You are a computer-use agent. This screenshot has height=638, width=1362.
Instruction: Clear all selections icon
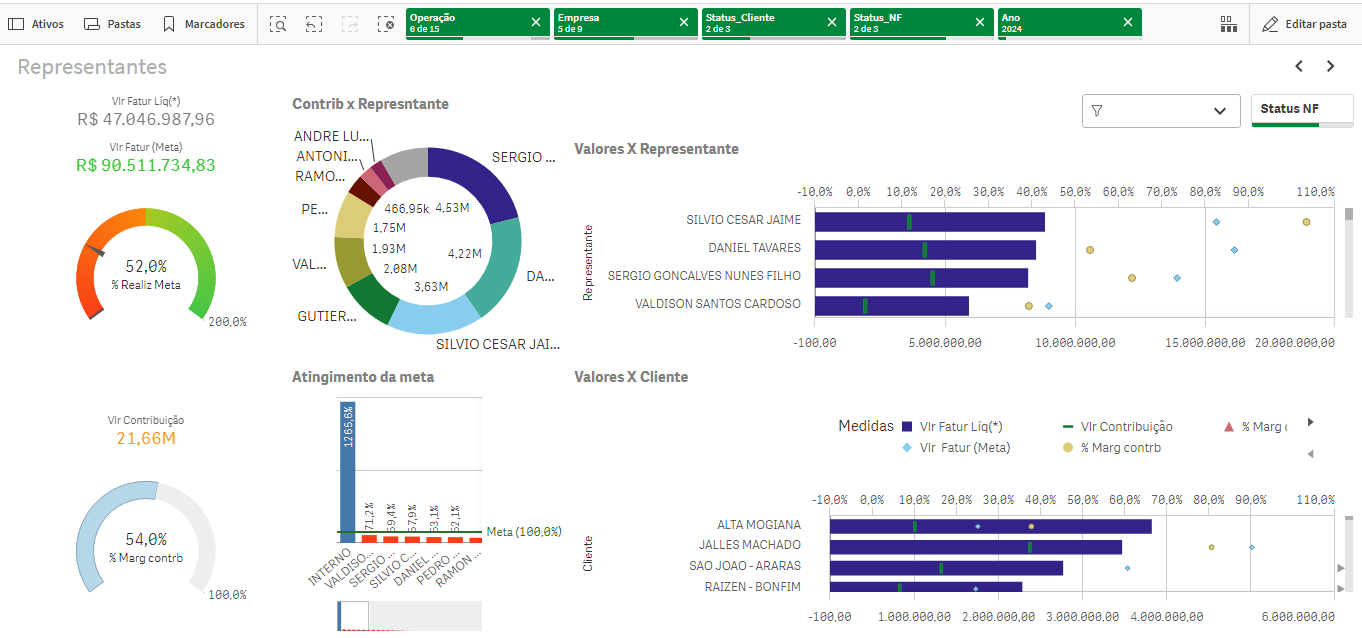point(386,24)
